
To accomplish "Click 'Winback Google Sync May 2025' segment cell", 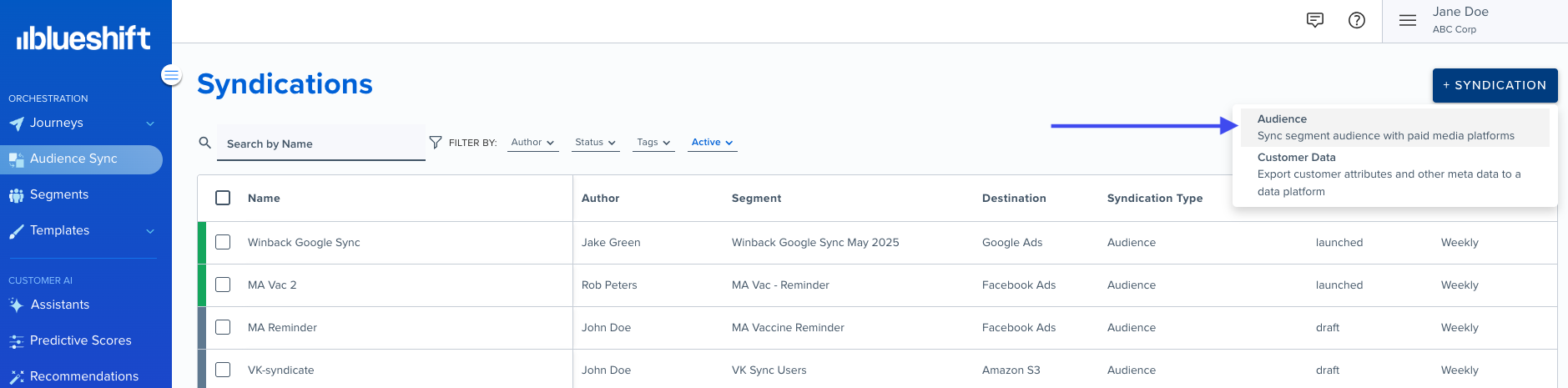I will [x=815, y=243].
